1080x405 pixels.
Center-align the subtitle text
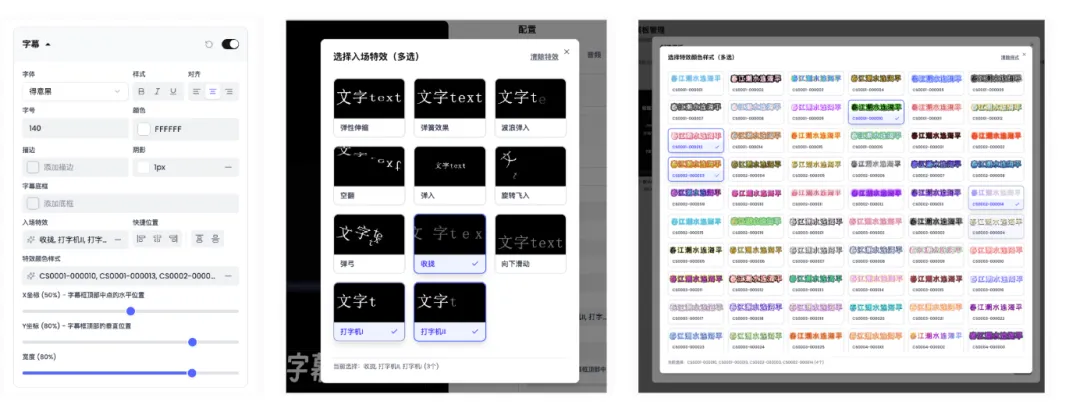213,92
